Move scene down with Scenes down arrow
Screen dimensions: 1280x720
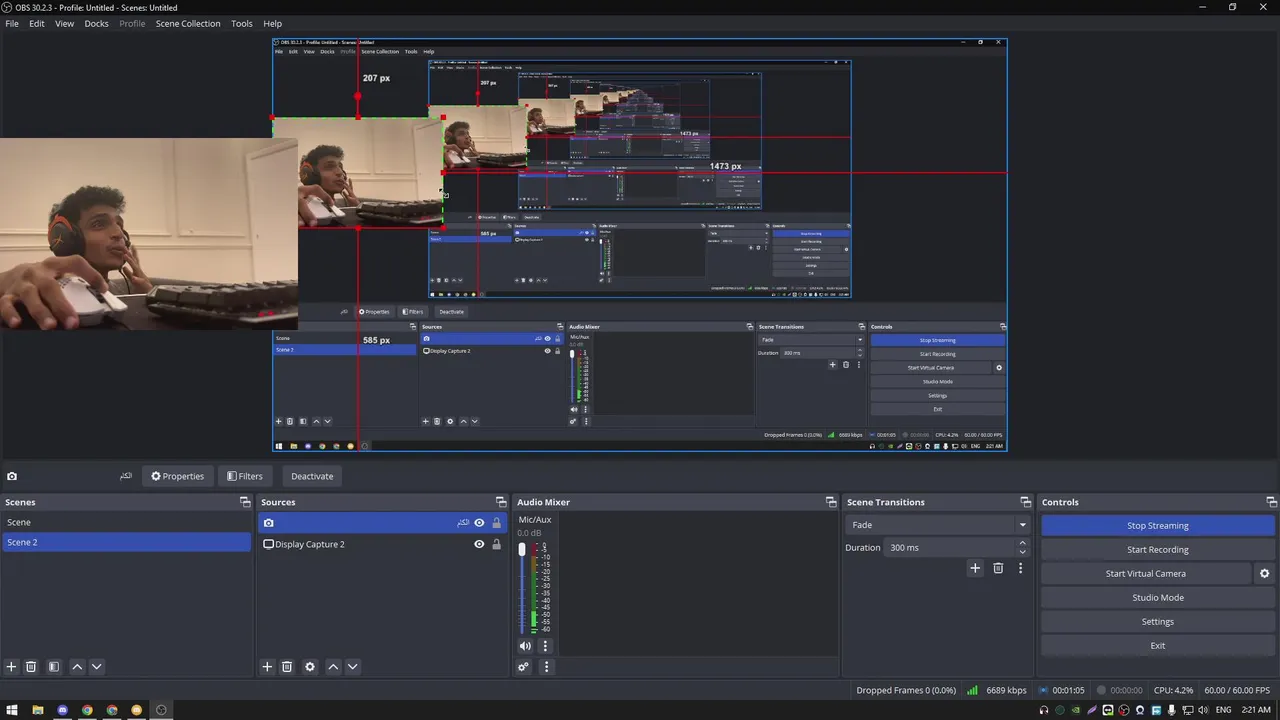click(97, 667)
